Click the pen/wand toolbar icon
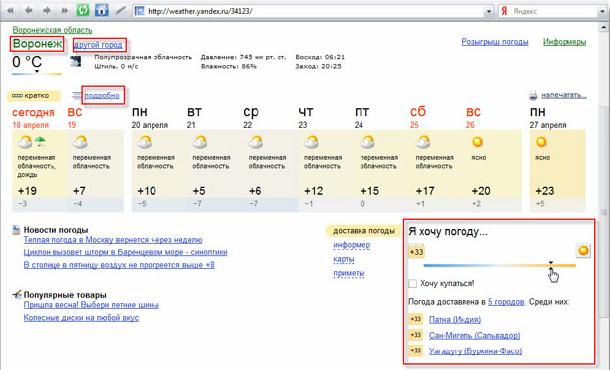Screen dimensions: 610x370 click(121, 11)
